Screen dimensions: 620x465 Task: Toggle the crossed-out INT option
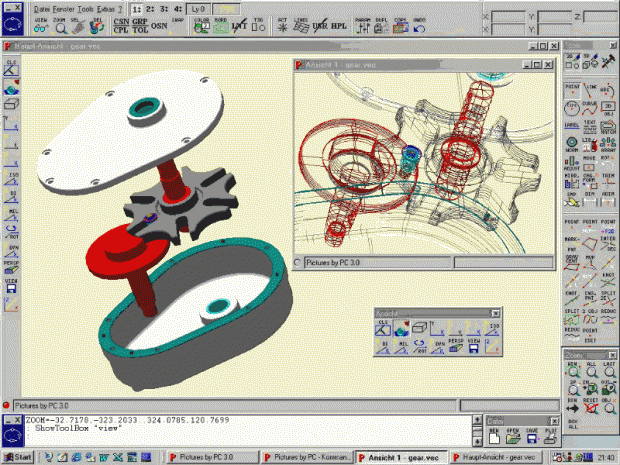[x=240, y=26]
